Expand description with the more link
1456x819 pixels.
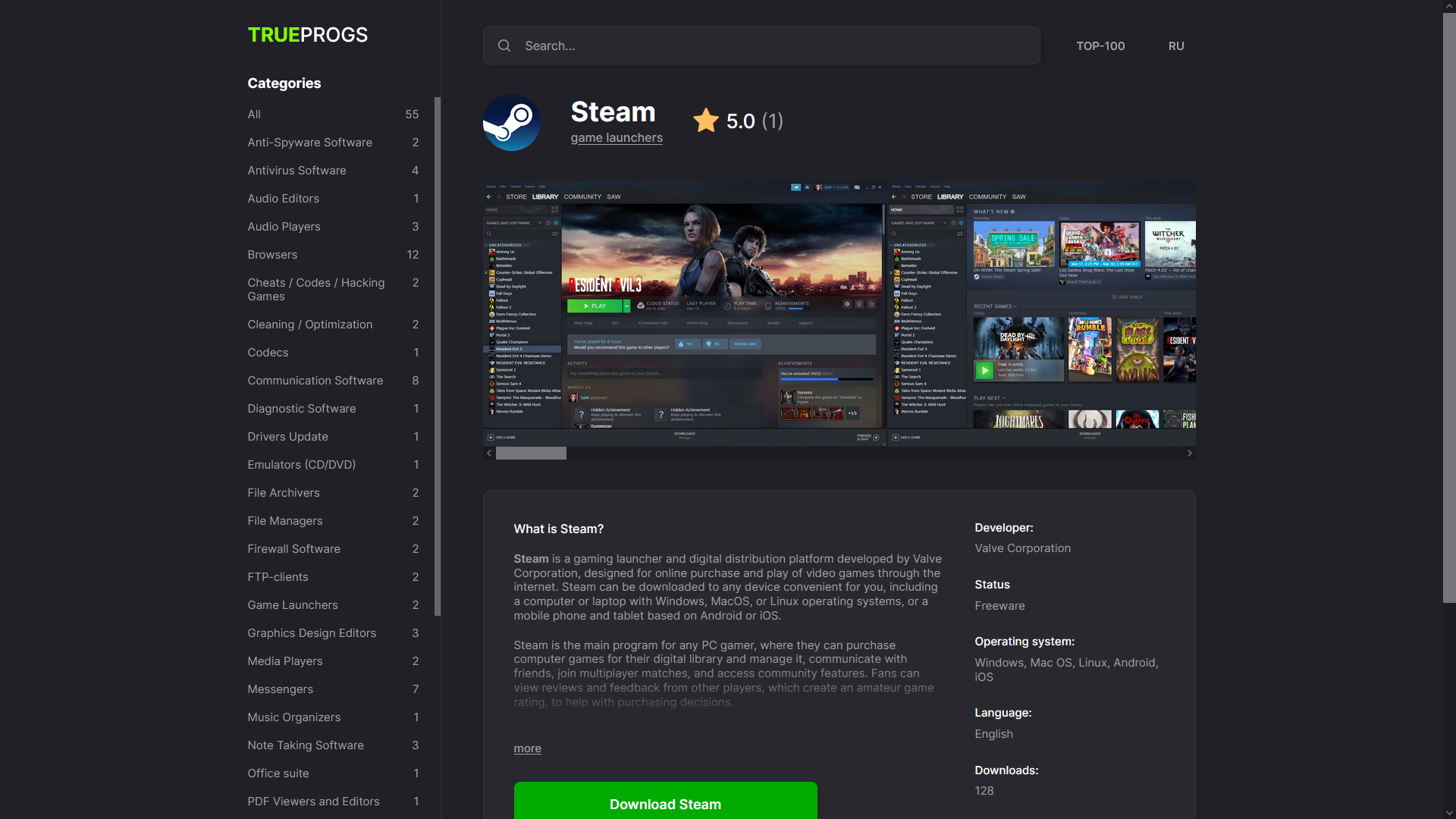527,748
